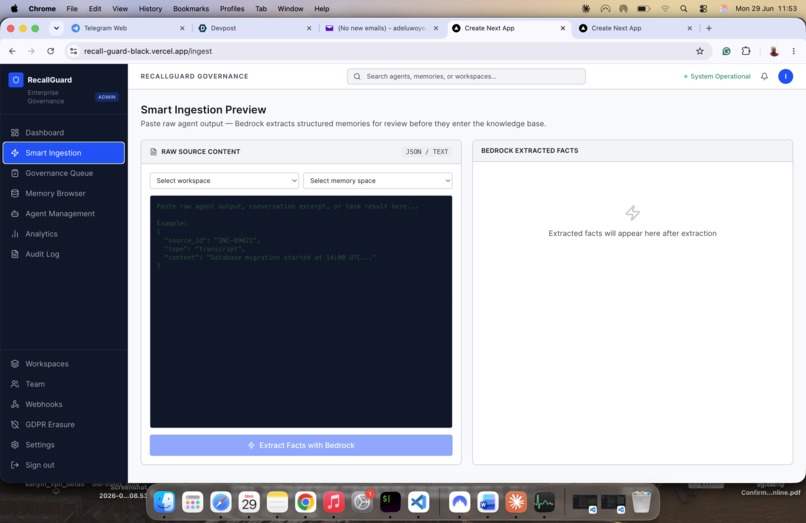Open Terminal from the Dock
Screen dimensions: 806x523
coord(390,502)
